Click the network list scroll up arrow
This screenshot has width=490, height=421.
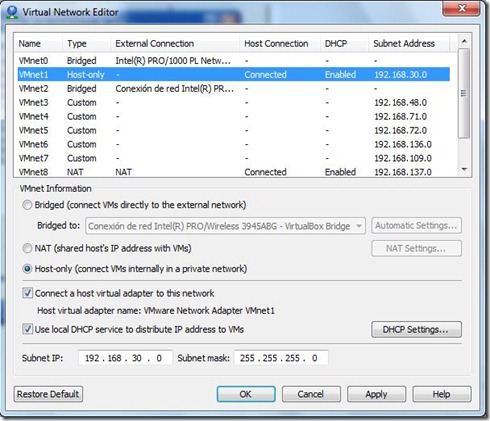(x=464, y=41)
